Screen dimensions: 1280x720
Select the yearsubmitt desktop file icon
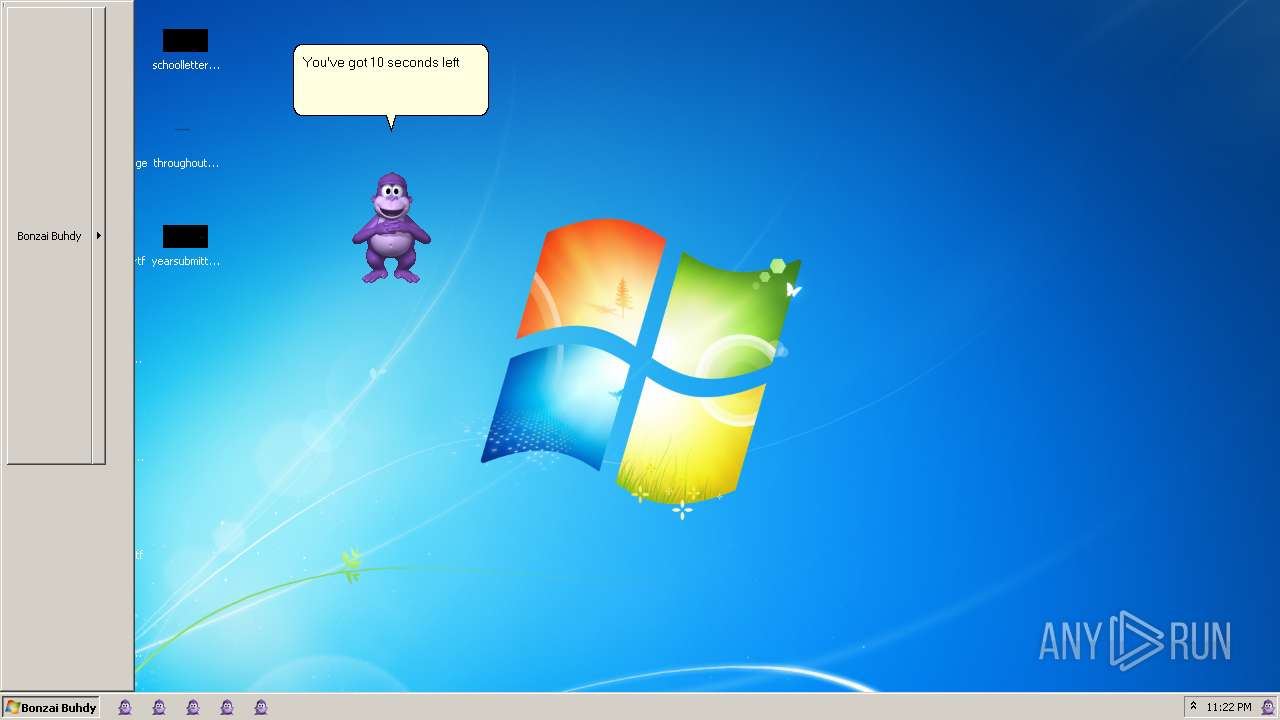click(x=185, y=247)
